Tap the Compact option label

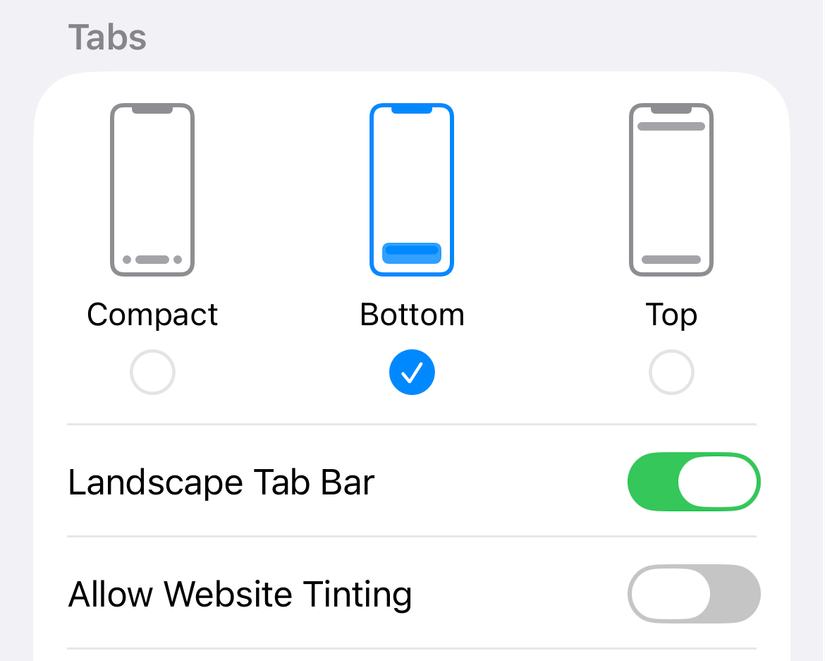click(152, 314)
